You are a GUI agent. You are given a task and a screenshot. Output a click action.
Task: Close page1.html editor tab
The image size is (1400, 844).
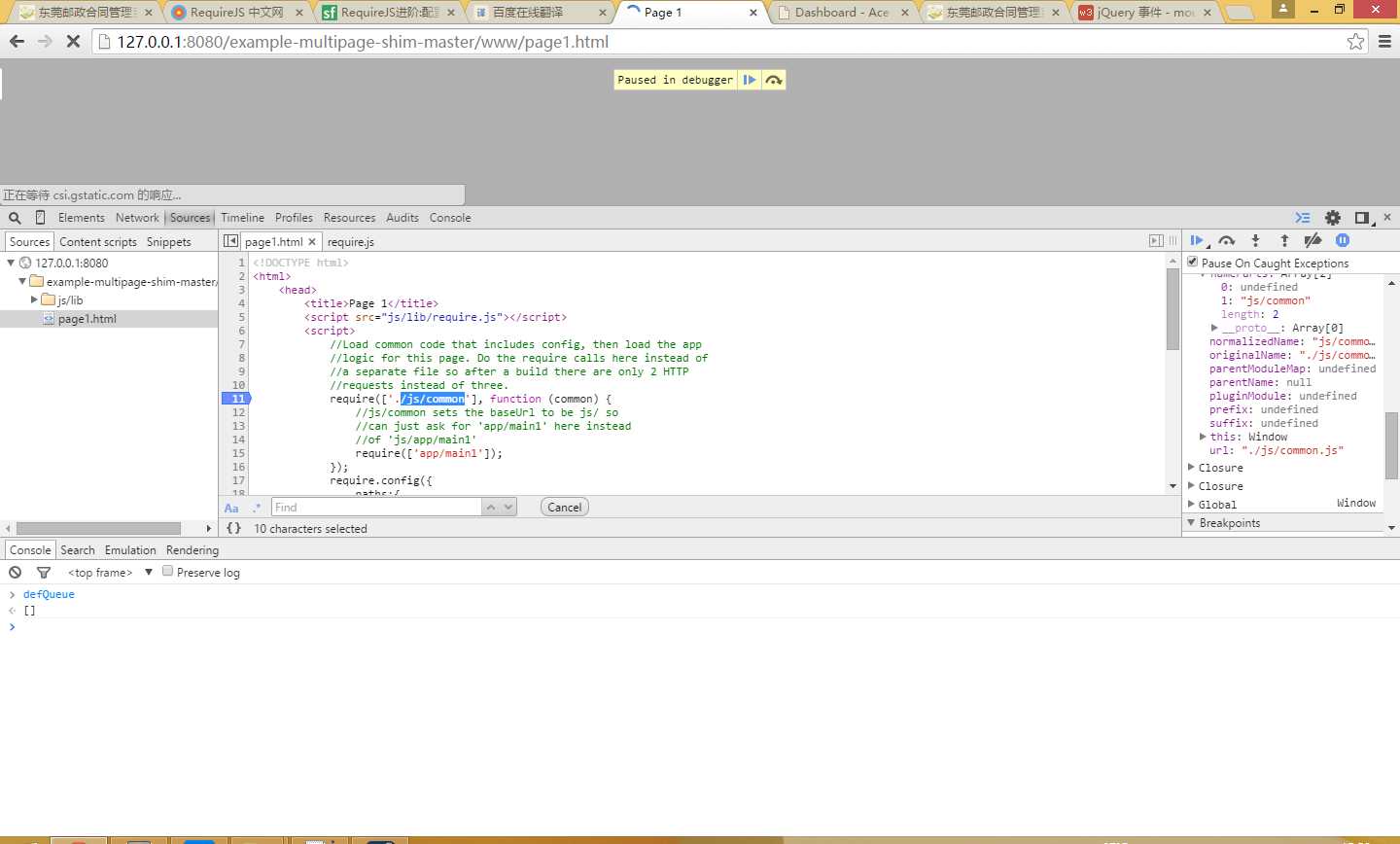click(x=312, y=242)
